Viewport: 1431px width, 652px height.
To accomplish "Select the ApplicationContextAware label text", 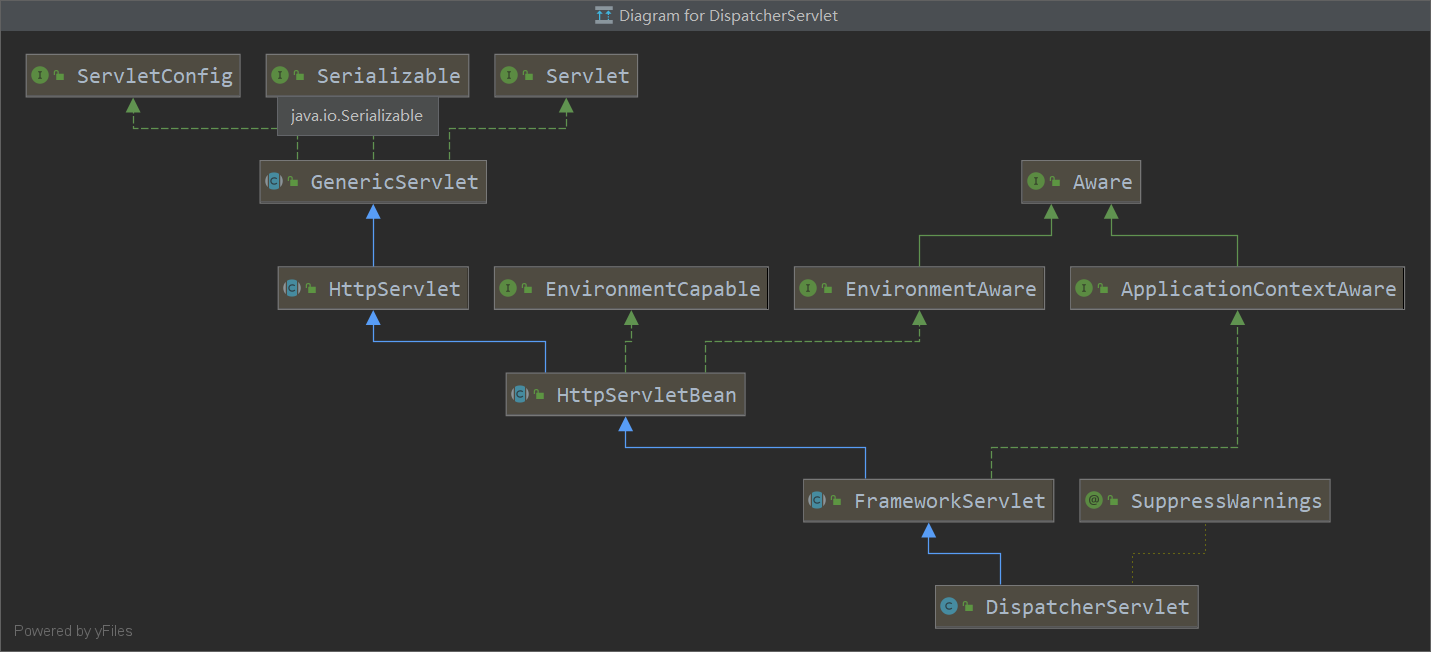I will point(1258,289).
